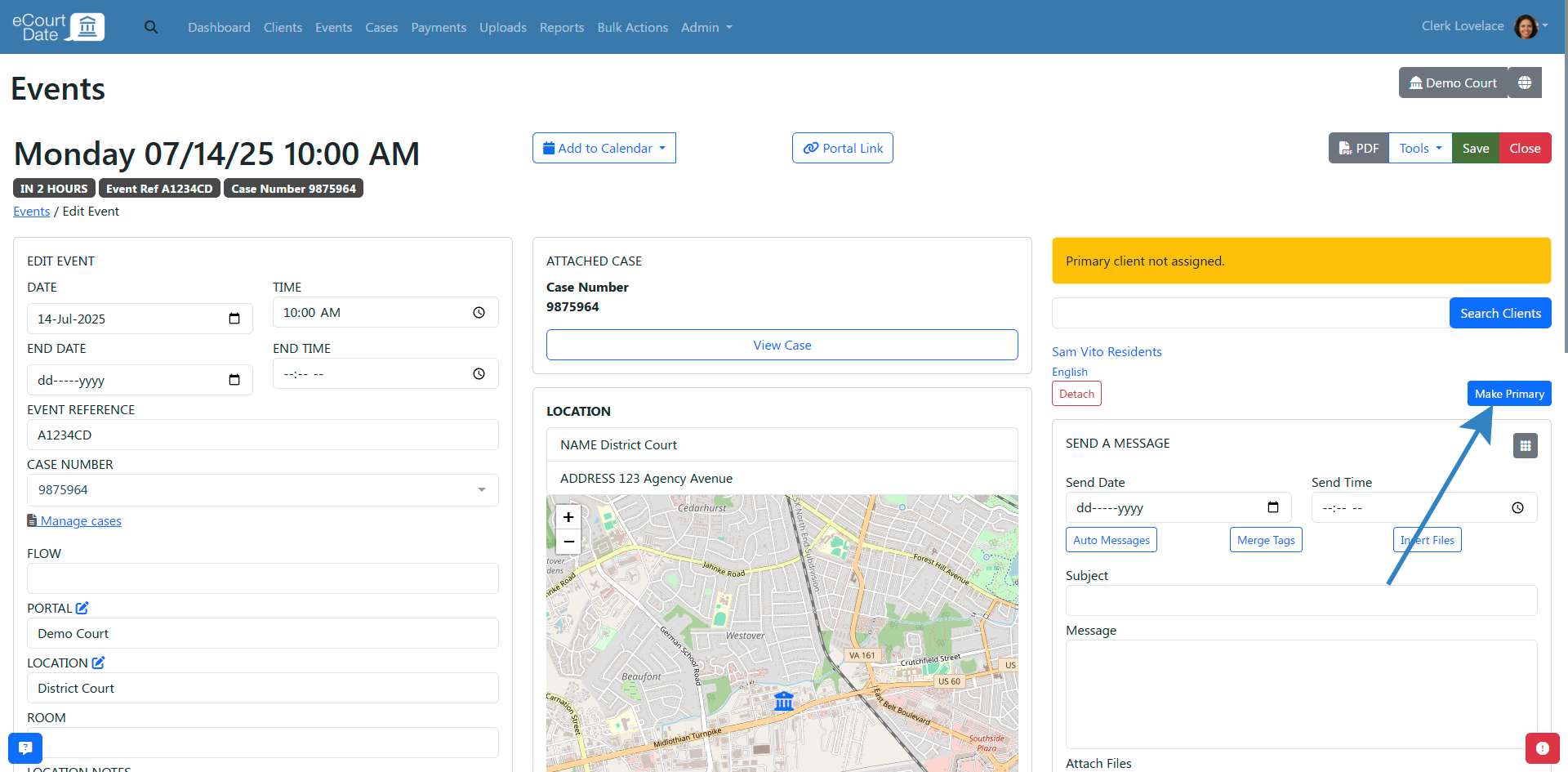Open the Reports page
This screenshot has width=1568, height=772.
[x=562, y=27]
